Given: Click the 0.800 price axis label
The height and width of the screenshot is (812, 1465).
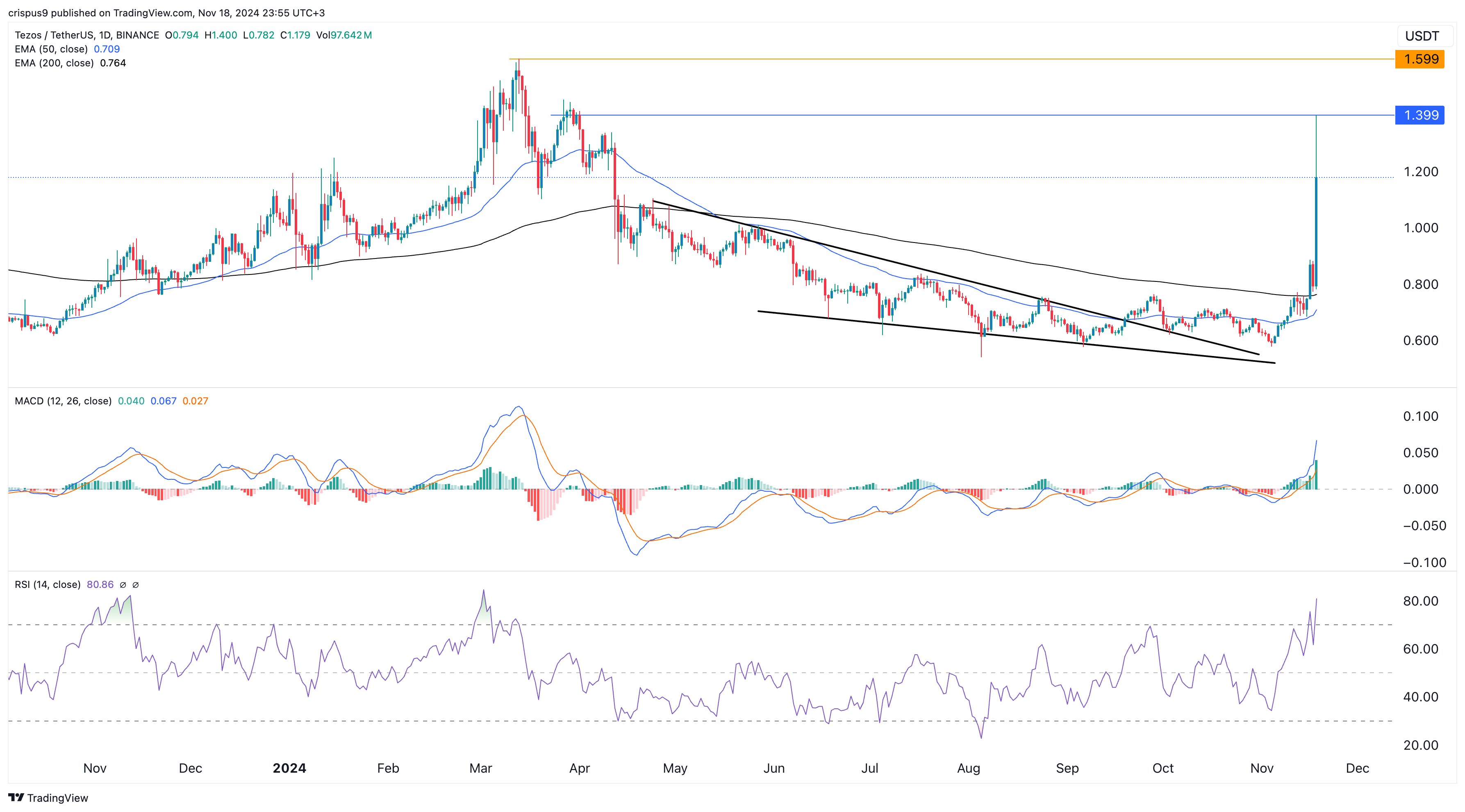Looking at the screenshot, I should 1421,284.
